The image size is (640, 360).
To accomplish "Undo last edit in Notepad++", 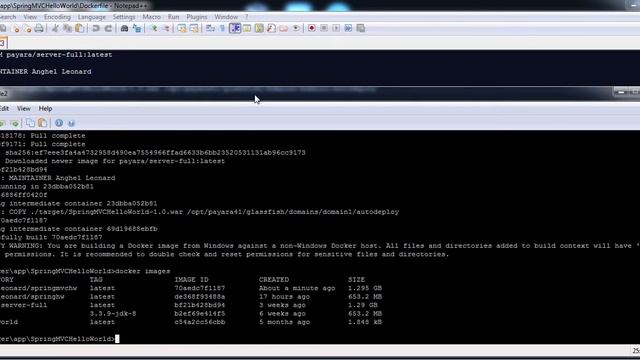I will (96, 28).
